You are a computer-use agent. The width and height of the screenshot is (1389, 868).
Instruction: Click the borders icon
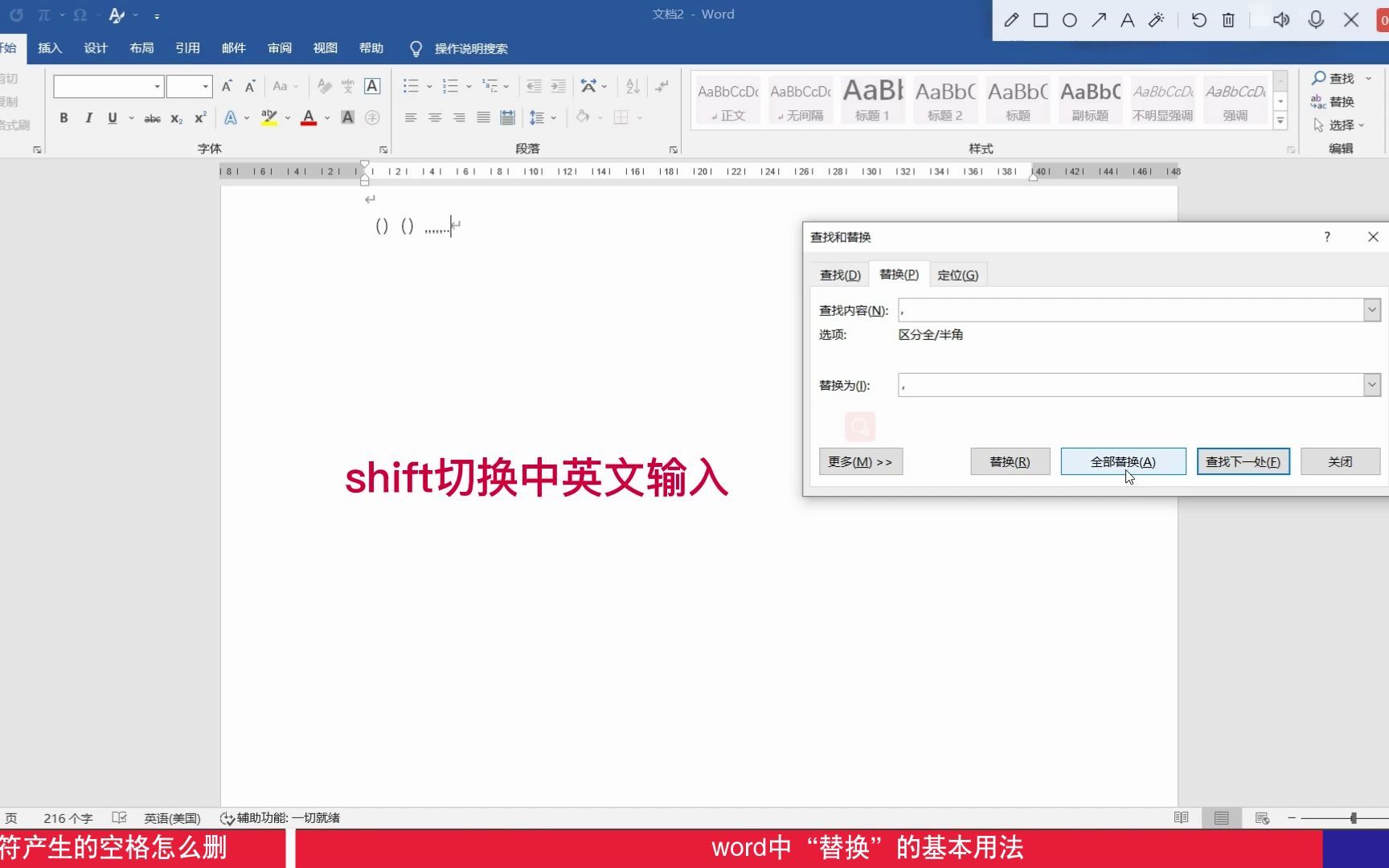(621, 118)
